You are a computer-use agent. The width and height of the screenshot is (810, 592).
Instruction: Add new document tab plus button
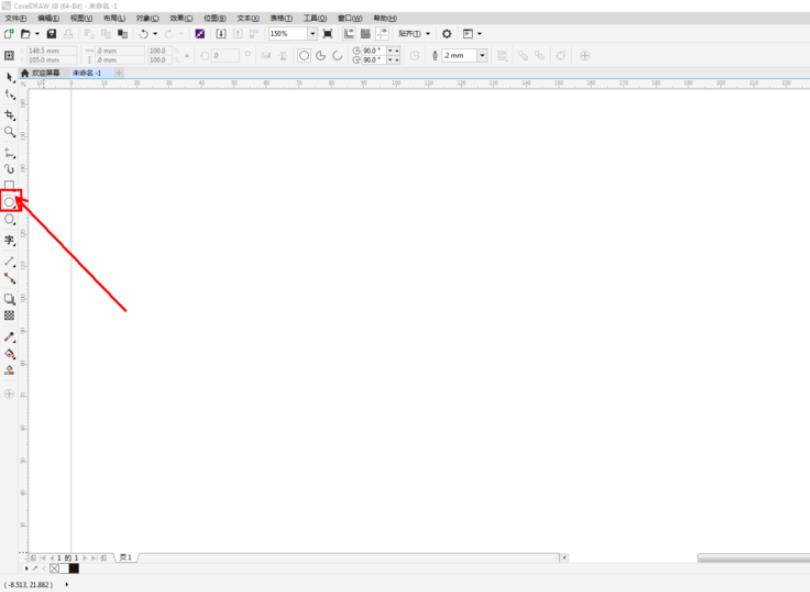click(x=119, y=73)
